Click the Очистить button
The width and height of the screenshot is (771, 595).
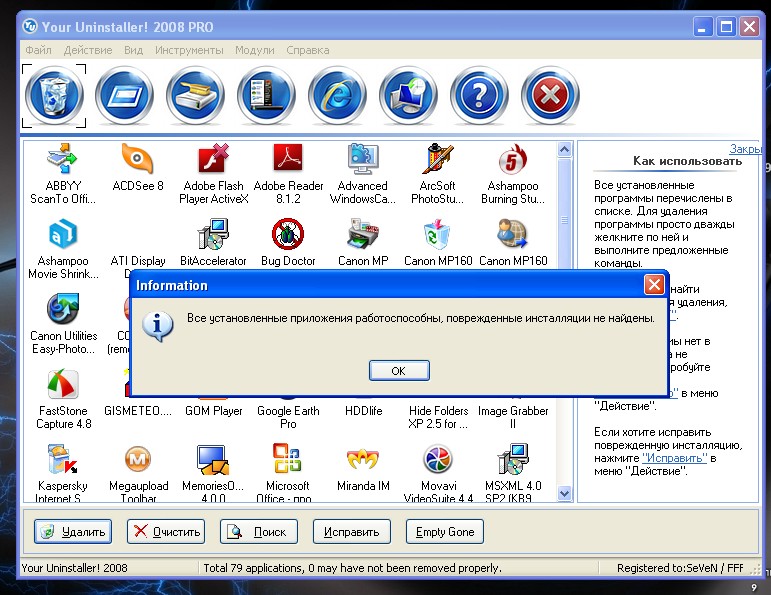tap(166, 532)
